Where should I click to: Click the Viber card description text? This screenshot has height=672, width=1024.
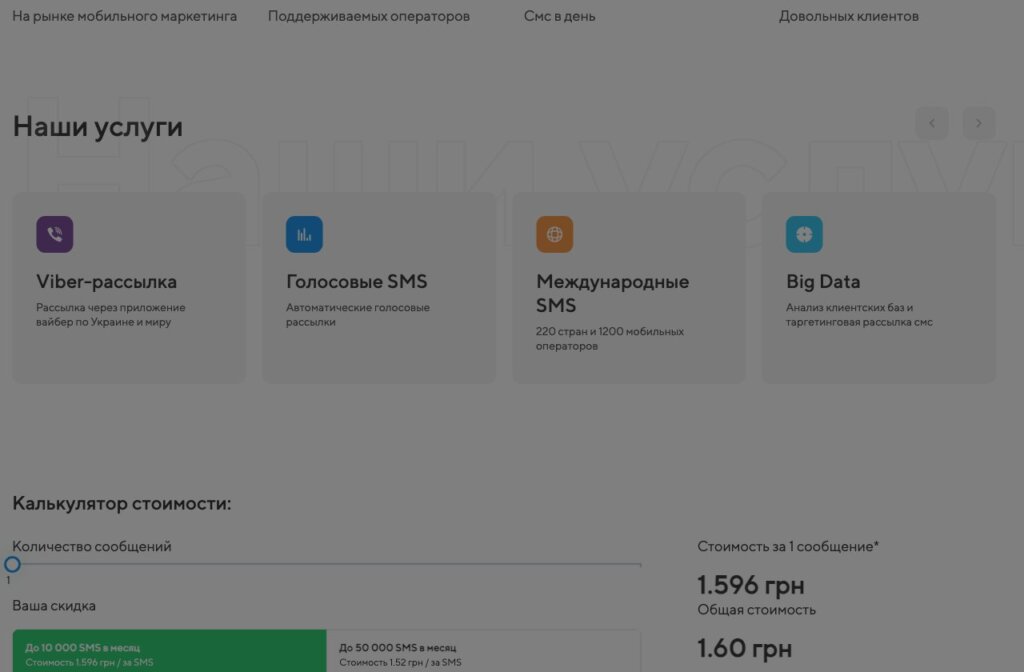click(x=110, y=315)
